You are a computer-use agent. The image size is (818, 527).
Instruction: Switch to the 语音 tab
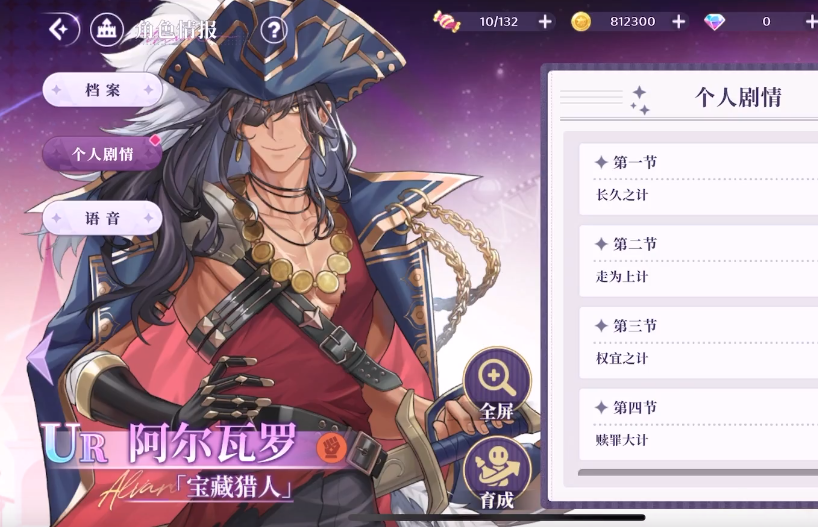pyautogui.click(x=102, y=218)
